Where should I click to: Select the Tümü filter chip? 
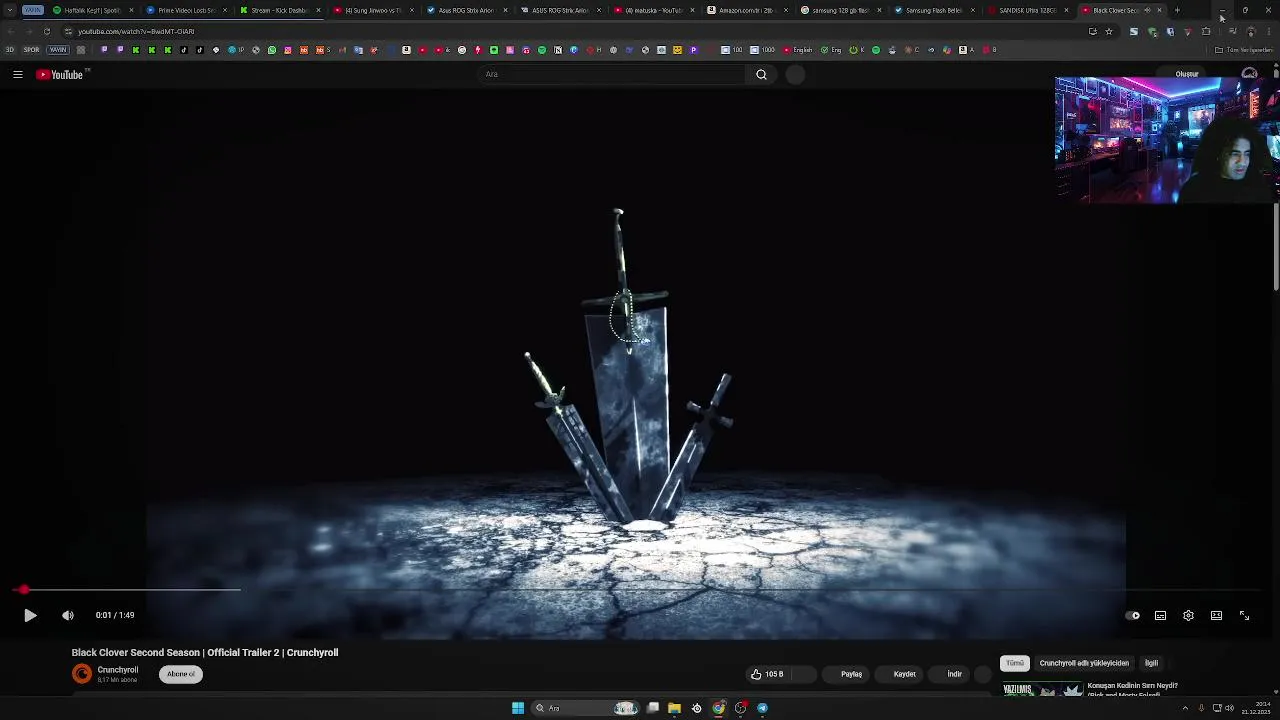[1015, 663]
